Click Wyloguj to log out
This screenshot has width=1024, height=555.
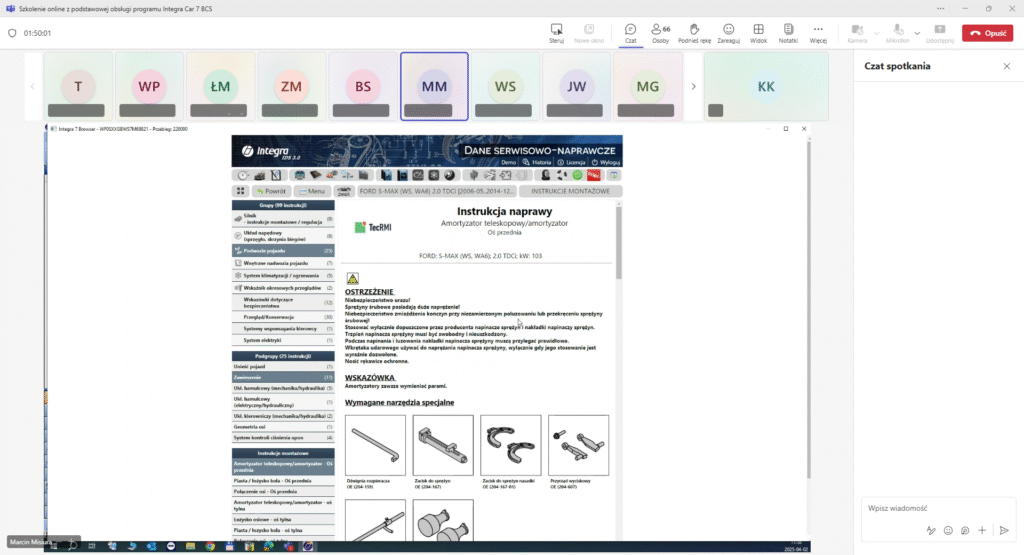[605, 163]
